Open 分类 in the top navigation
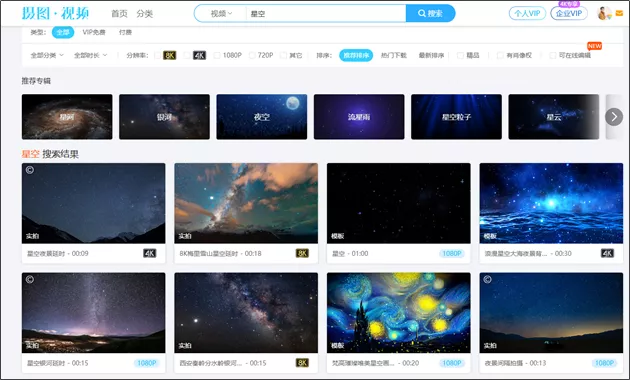This screenshot has width=630, height=380. pyautogui.click(x=145, y=14)
